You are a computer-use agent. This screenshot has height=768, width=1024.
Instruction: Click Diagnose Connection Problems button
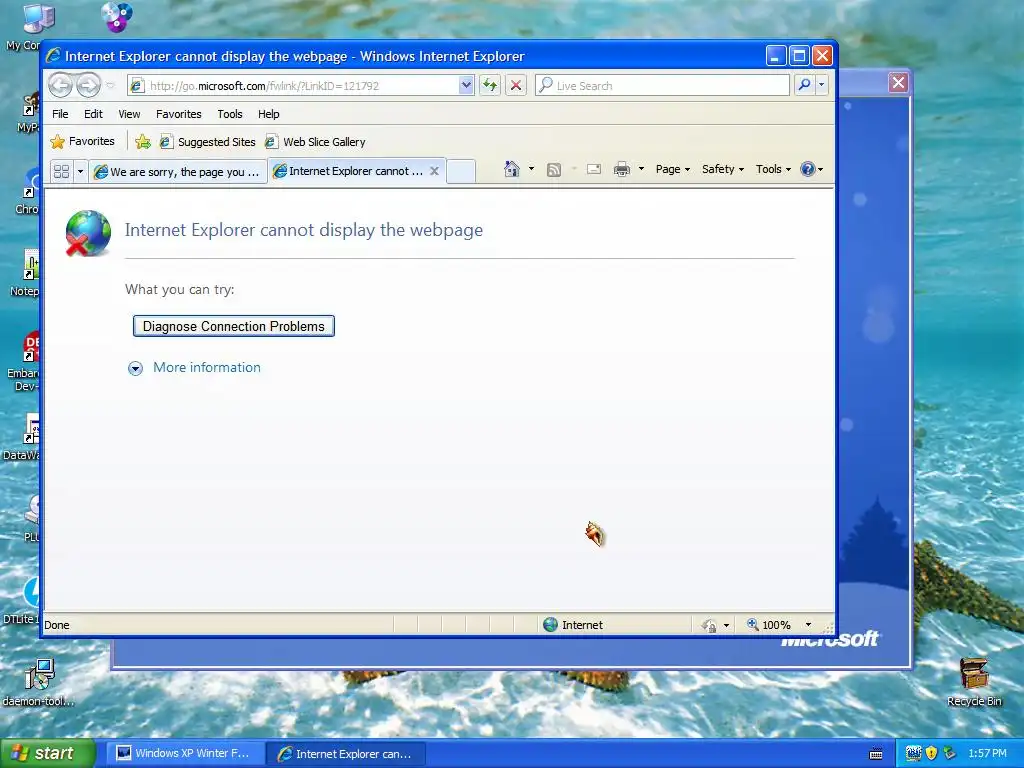234,326
